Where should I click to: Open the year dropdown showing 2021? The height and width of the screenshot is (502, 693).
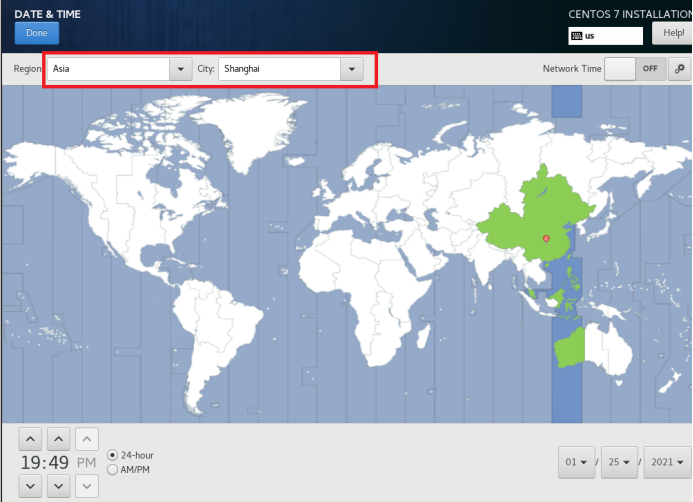click(x=667, y=462)
